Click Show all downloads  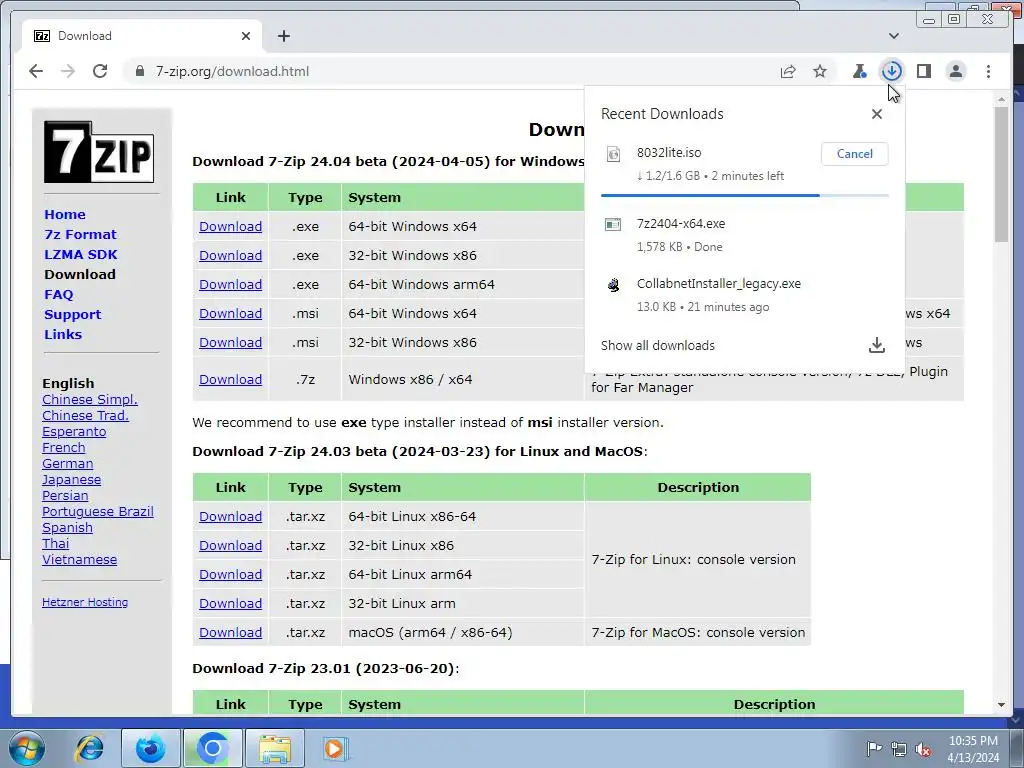click(658, 345)
